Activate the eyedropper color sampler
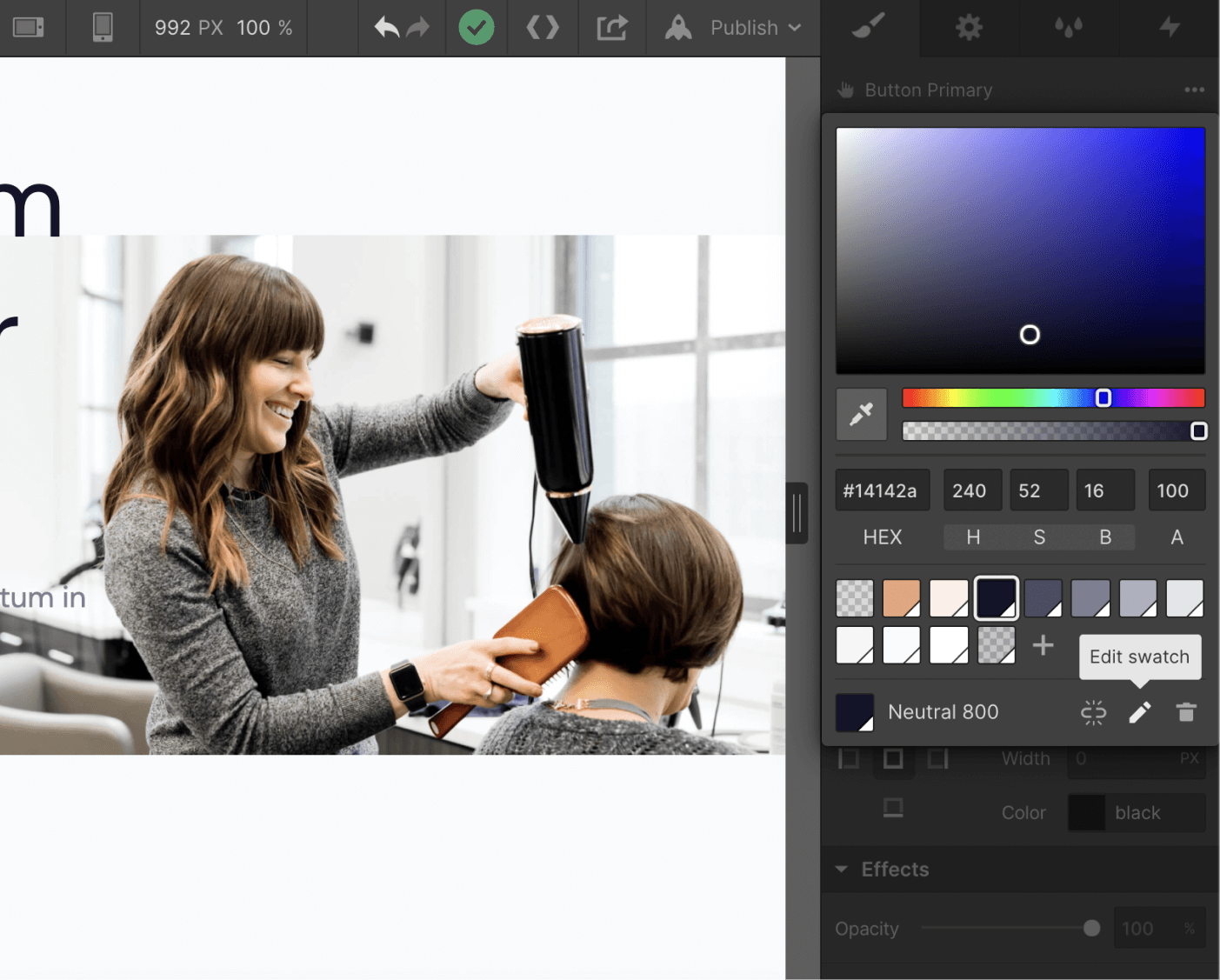Screen dimensions: 1220x980 pos(861,414)
